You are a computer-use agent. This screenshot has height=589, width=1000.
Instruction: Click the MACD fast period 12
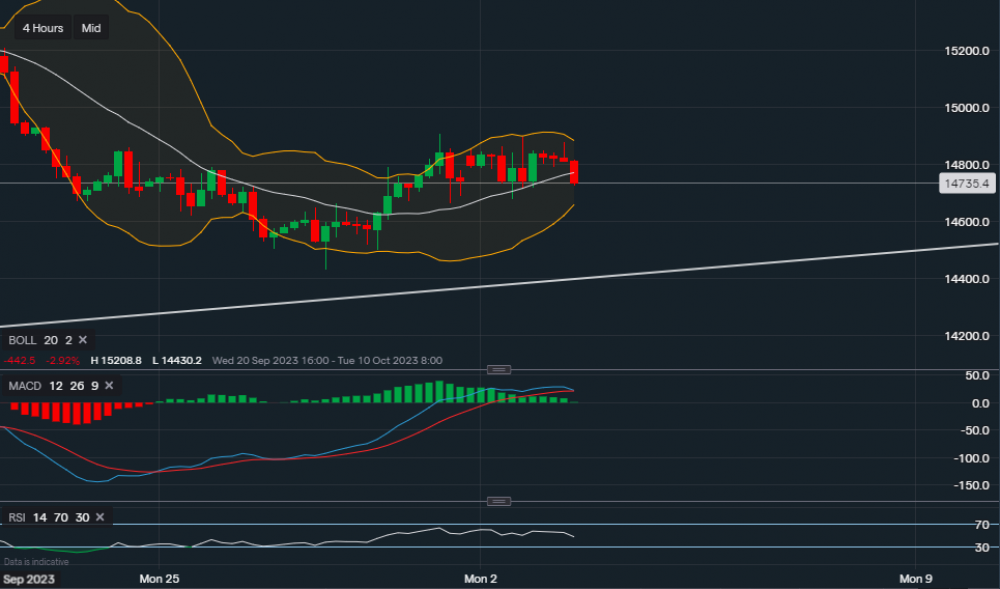point(55,385)
